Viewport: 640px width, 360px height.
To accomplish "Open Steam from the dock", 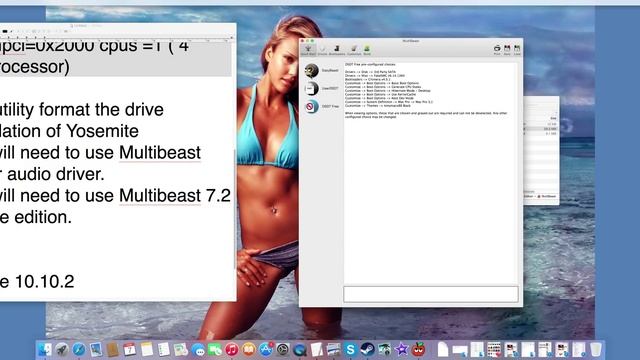I will click(x=367, y=349).
